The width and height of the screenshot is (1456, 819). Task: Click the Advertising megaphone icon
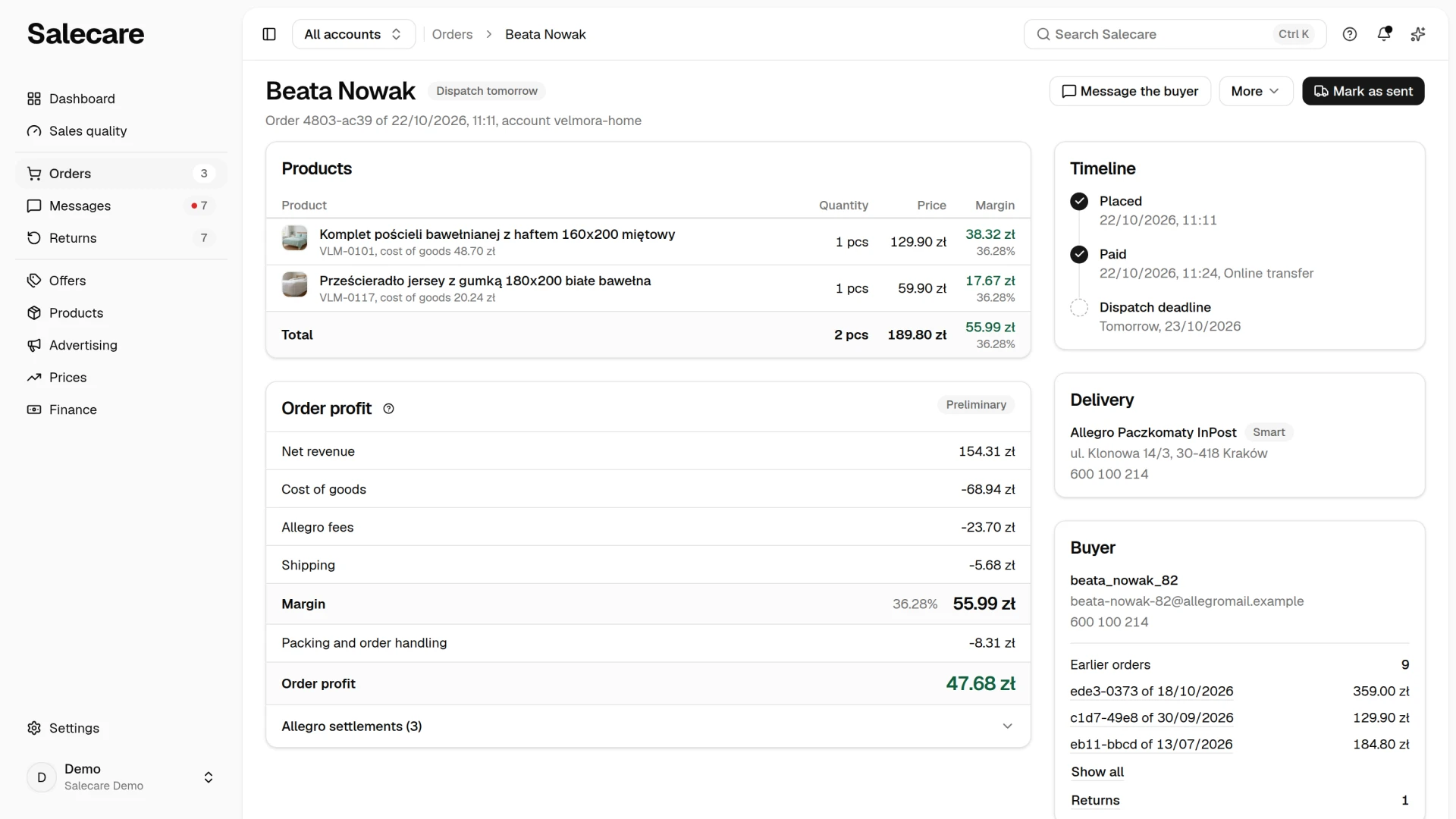(x=34, y=345)
